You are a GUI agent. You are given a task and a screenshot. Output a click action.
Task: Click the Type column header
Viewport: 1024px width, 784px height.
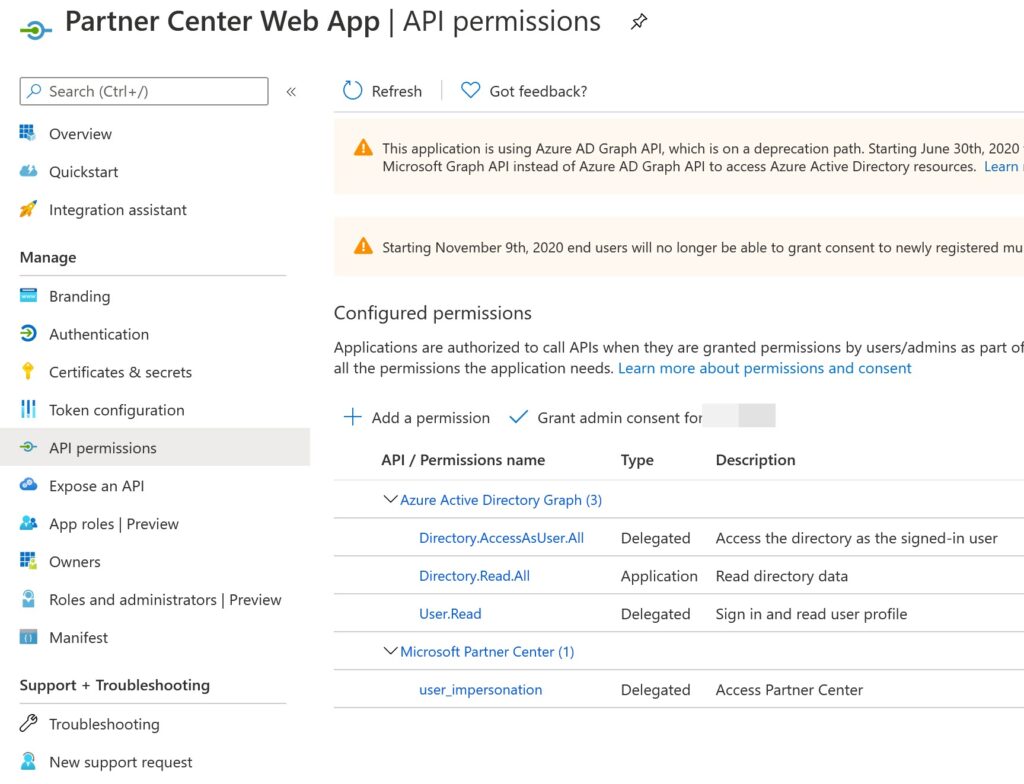pos(637,460)
